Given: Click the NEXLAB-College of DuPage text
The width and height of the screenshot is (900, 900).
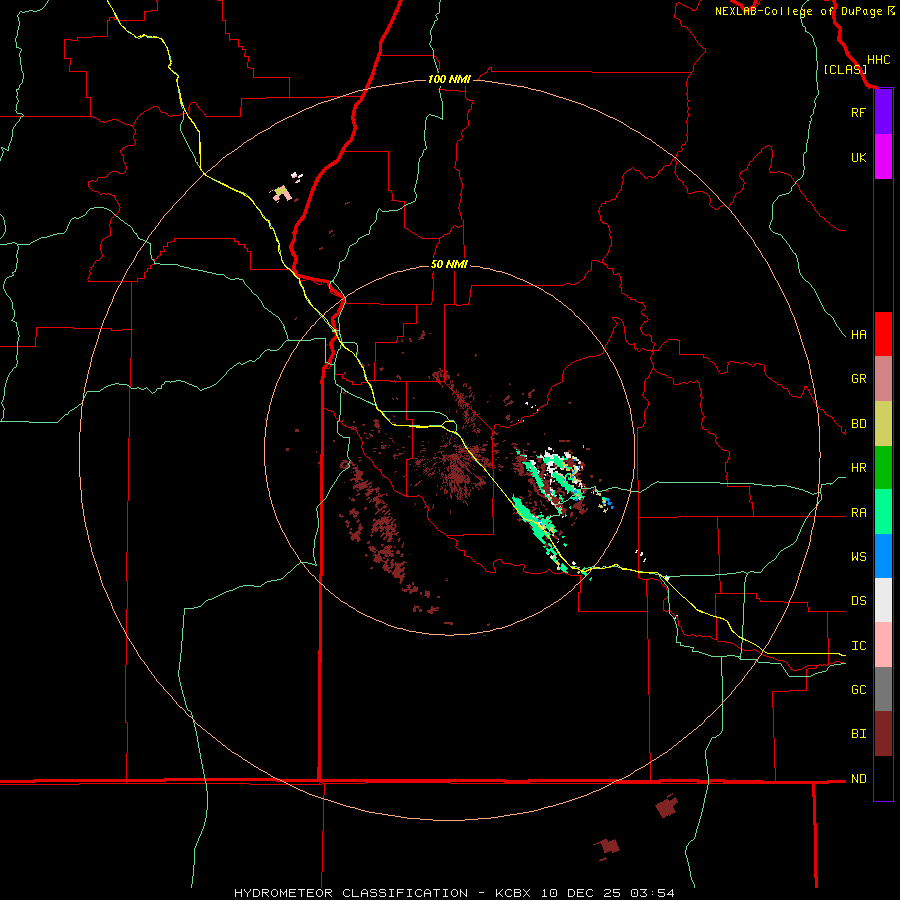Looking at the screenshot, I should pos(798,11).
